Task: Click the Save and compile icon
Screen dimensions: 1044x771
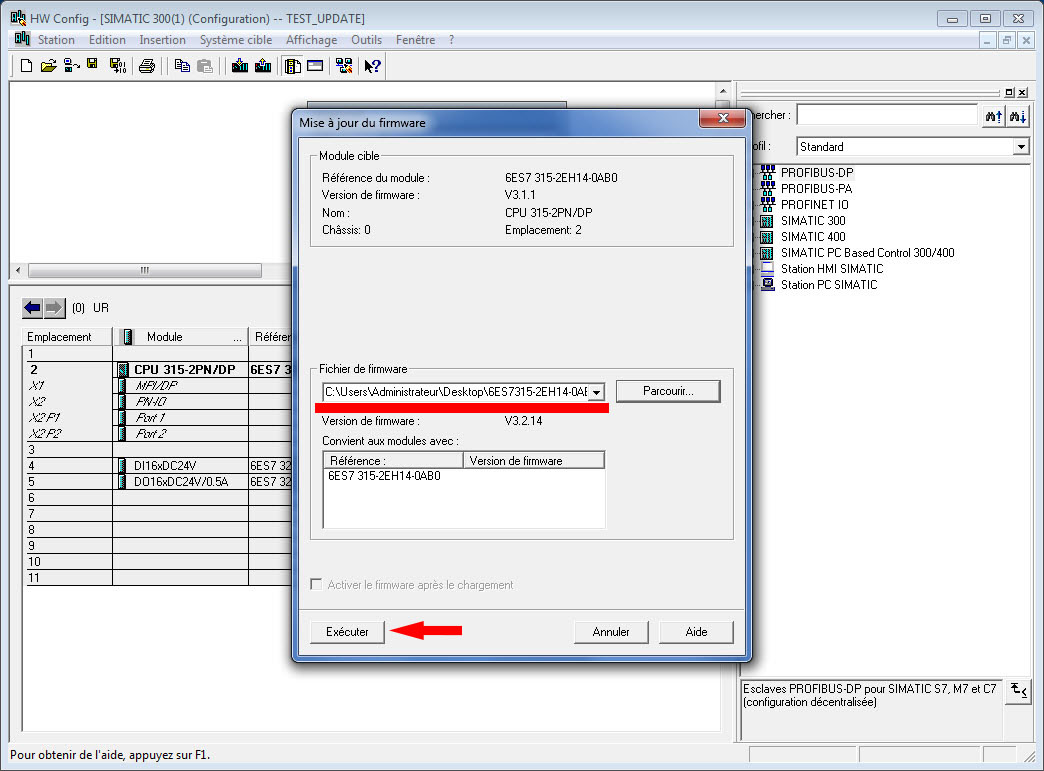Action: point(116,66)
